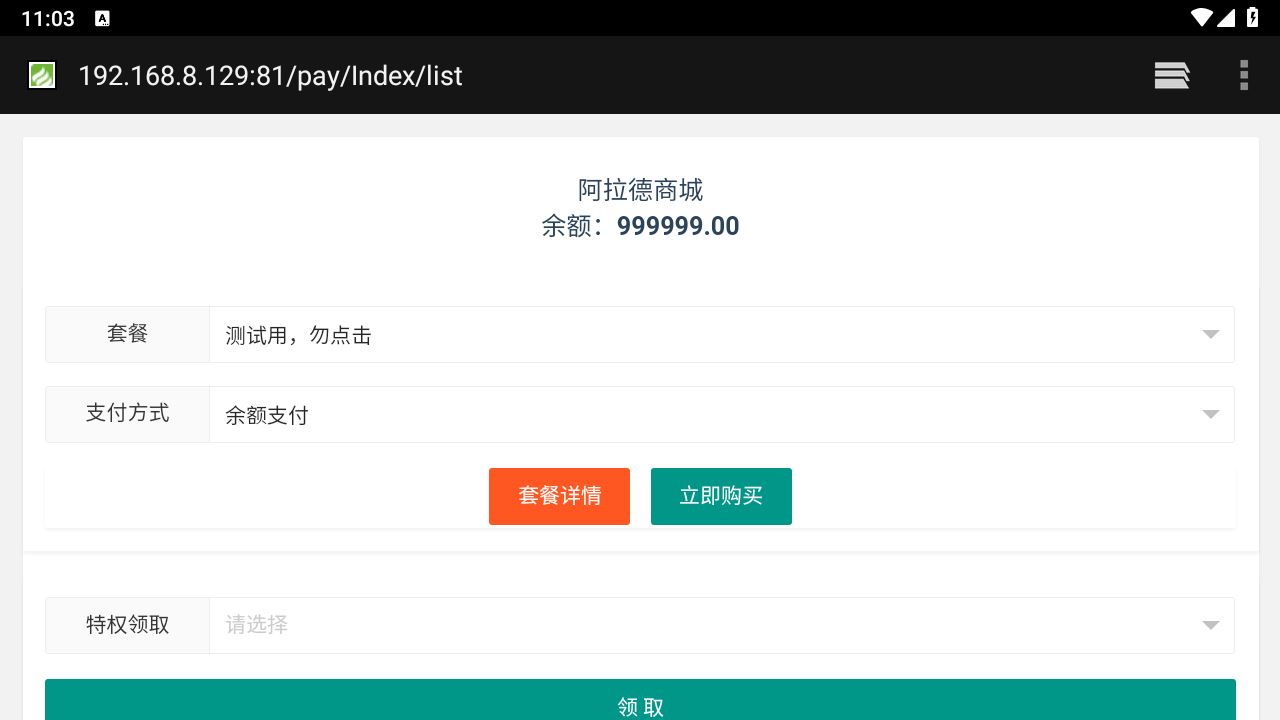Expand the 支付方式 dropdown arrow
1280x720 pixels.
pos(1210,414)
